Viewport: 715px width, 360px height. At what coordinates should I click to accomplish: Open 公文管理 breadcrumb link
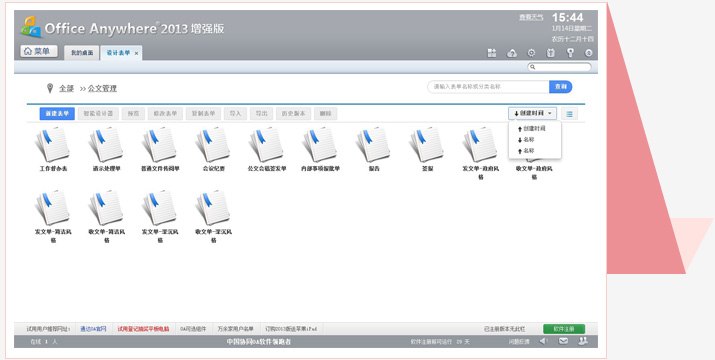coord(102,88)
